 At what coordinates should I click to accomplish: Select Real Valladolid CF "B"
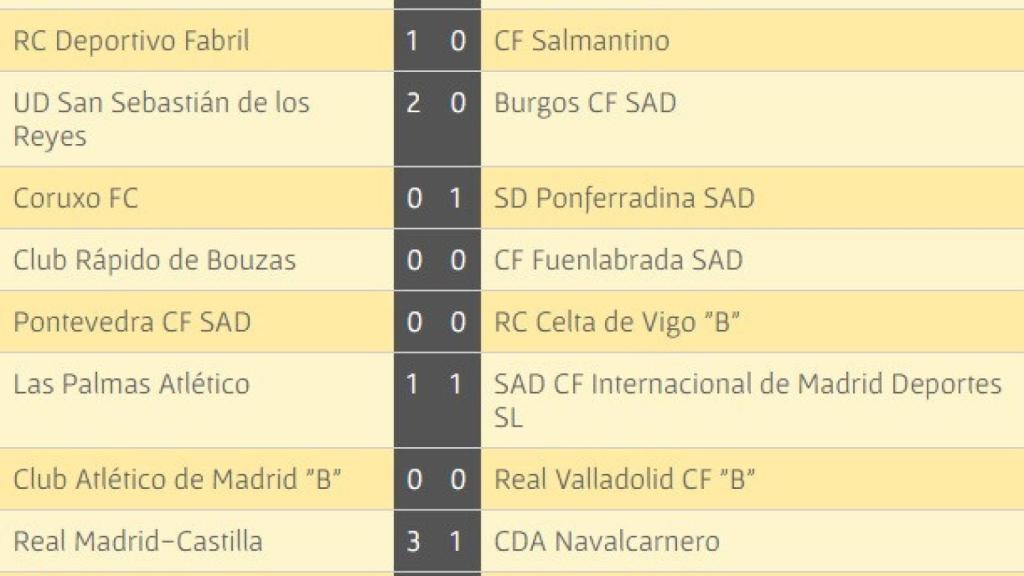pos(625,479)
